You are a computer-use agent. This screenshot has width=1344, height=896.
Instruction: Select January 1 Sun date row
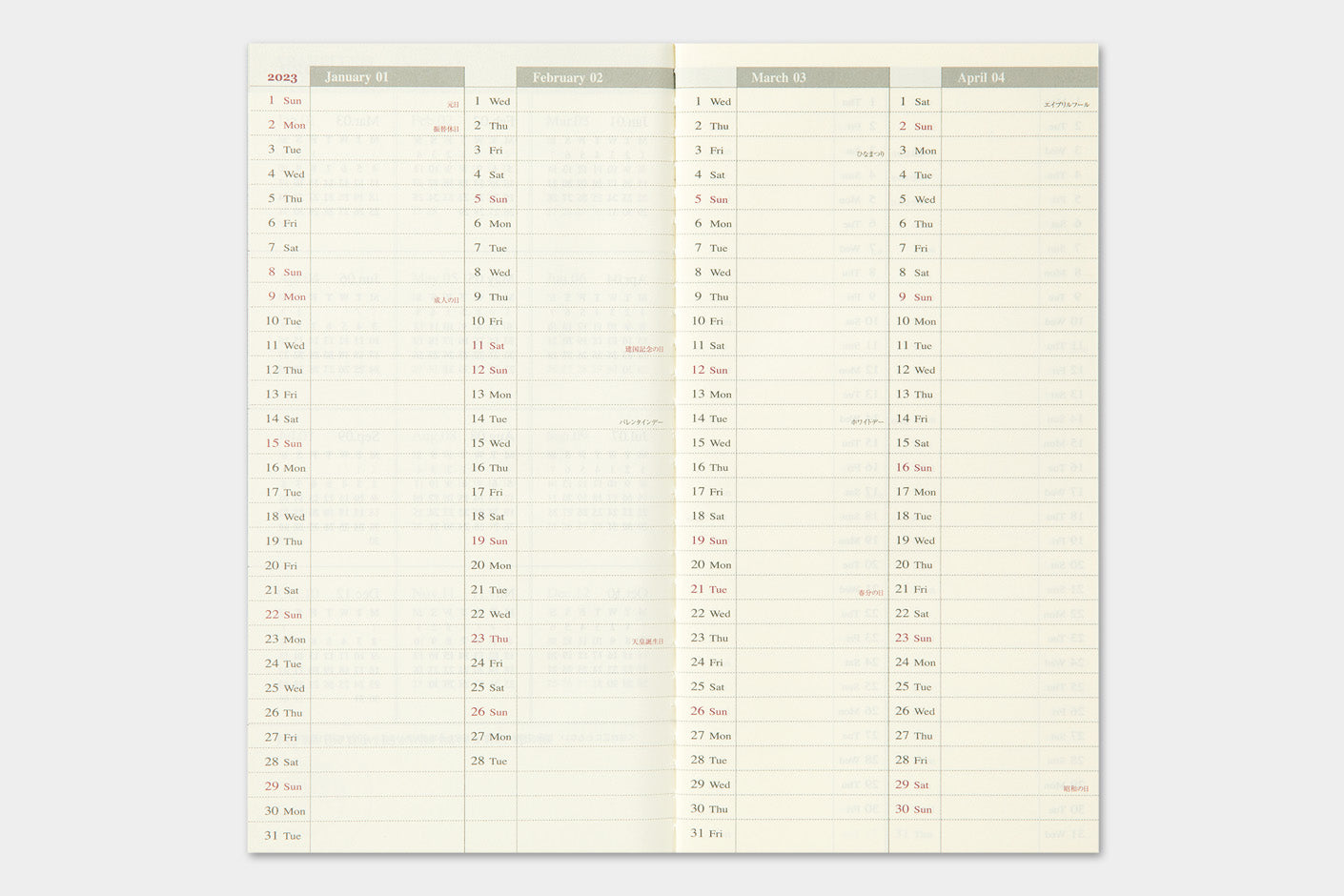click(x=284, y=100)
